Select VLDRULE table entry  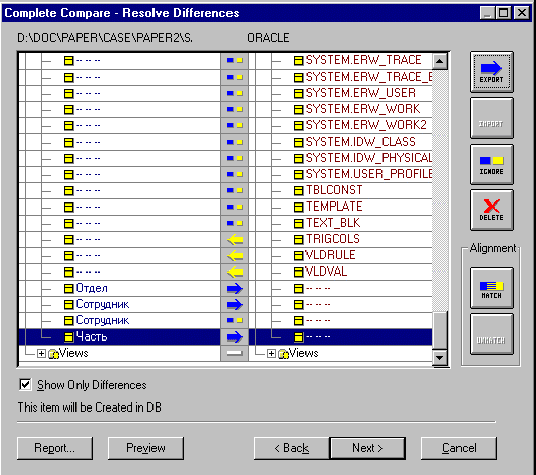(x=330, y=255)
